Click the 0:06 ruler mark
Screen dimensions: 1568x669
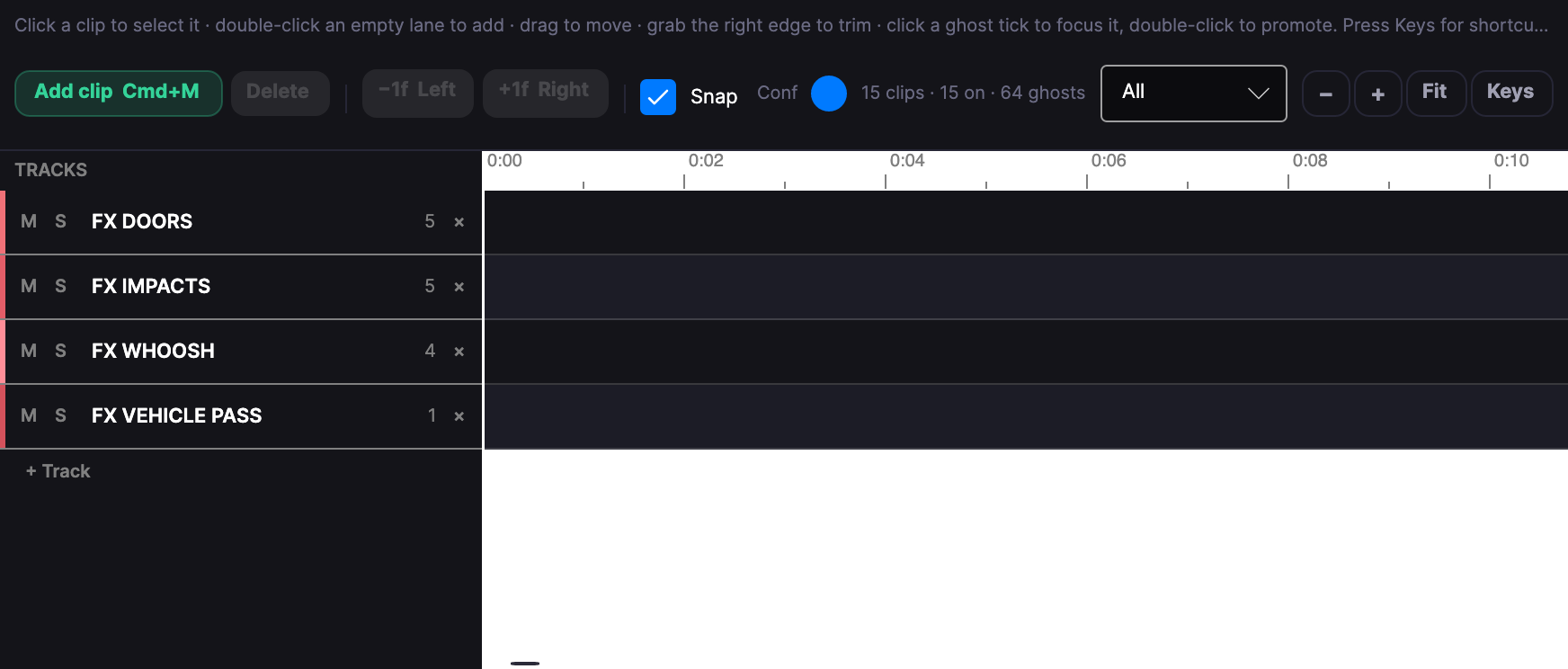click(1109, 161)
